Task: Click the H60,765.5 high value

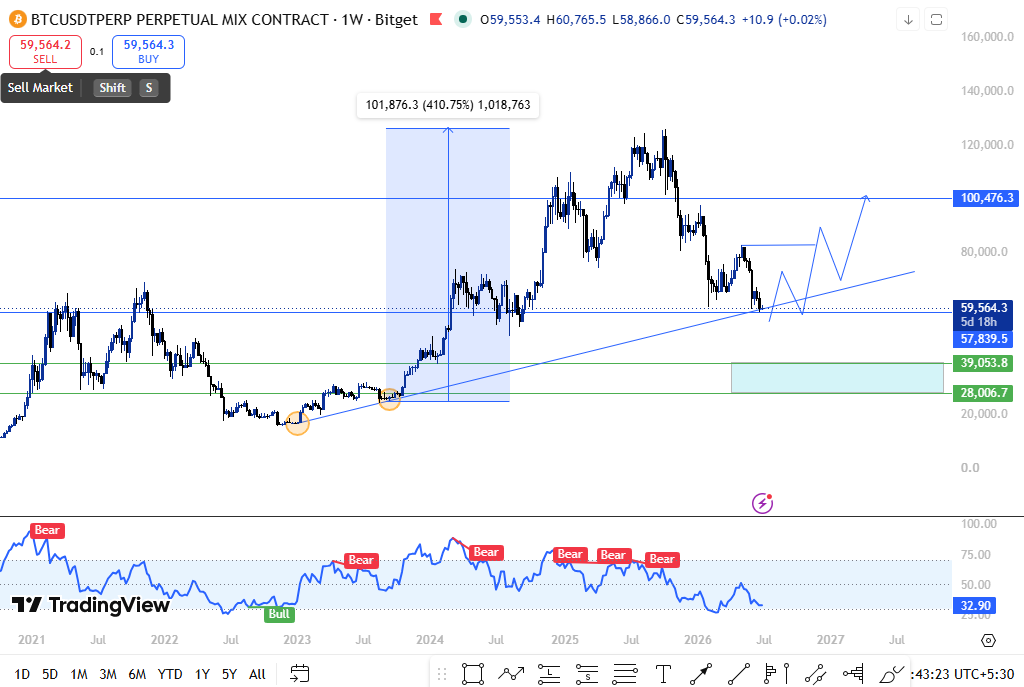Action: (576, 20)
